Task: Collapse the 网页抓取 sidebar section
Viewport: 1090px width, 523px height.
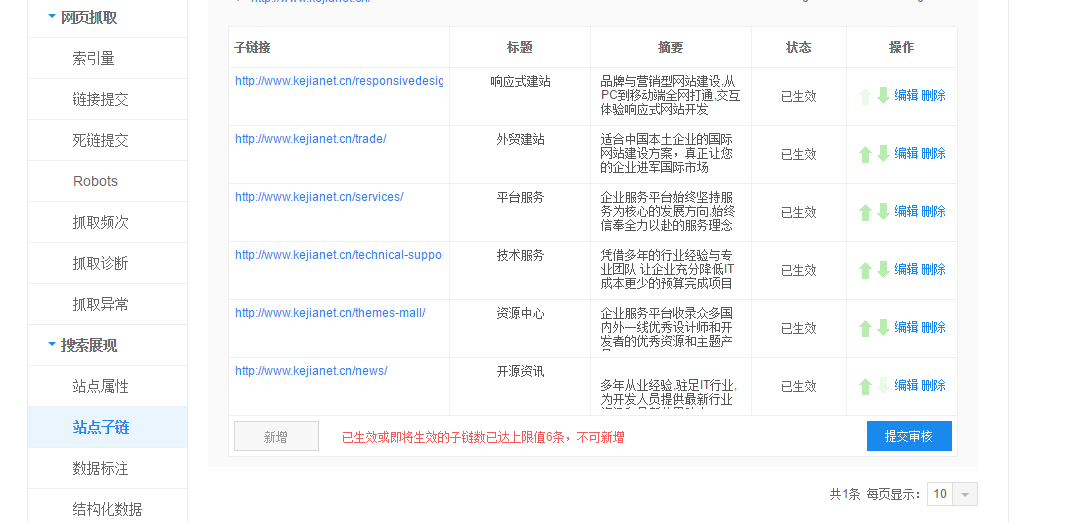Action: [52, 17]
